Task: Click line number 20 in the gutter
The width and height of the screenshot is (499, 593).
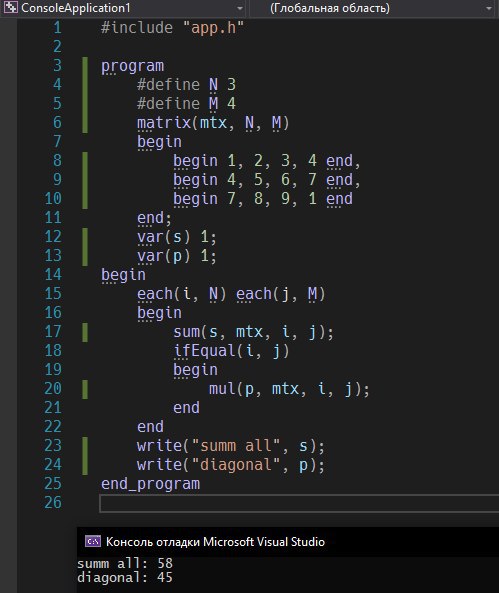Action: pos(53,388)
